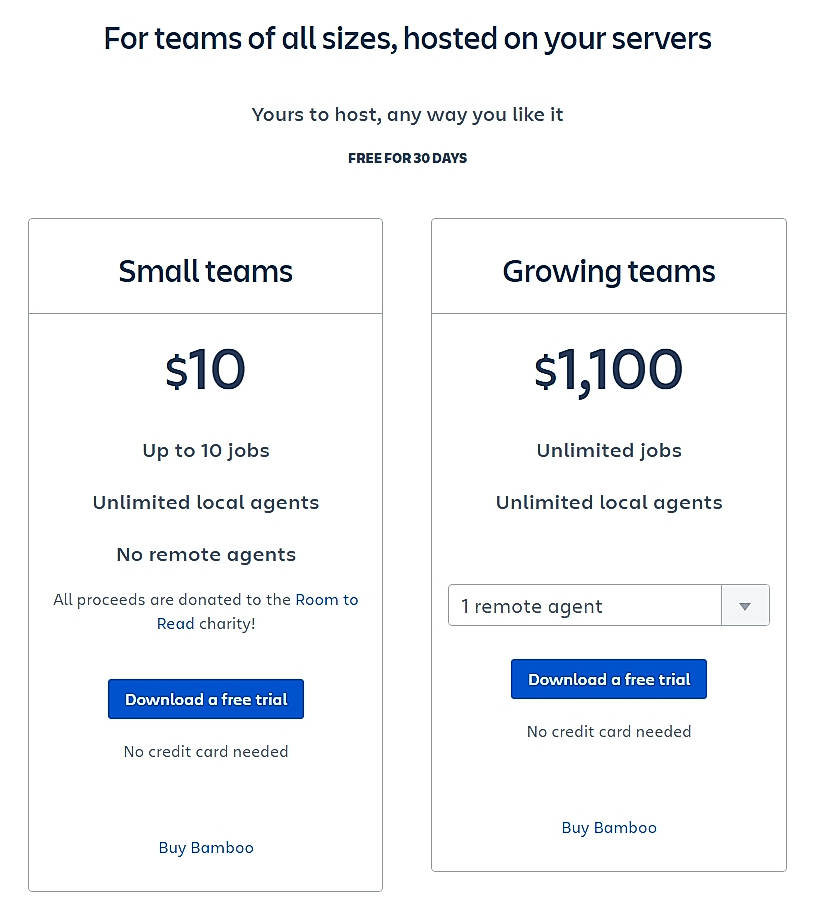
Task: Click the 'Up to 10 jobs' text
Action: click(x=206, y=450)
